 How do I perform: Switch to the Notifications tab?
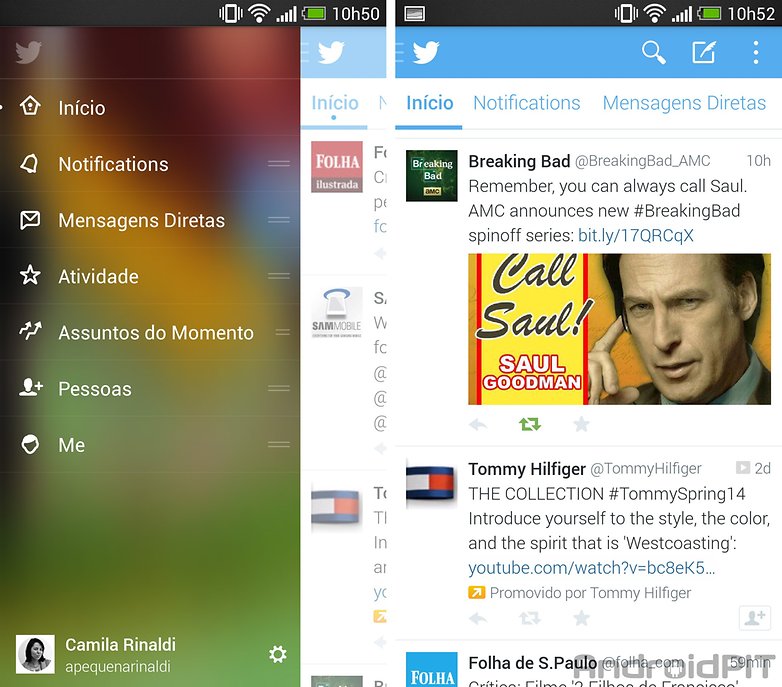[527, 103]
